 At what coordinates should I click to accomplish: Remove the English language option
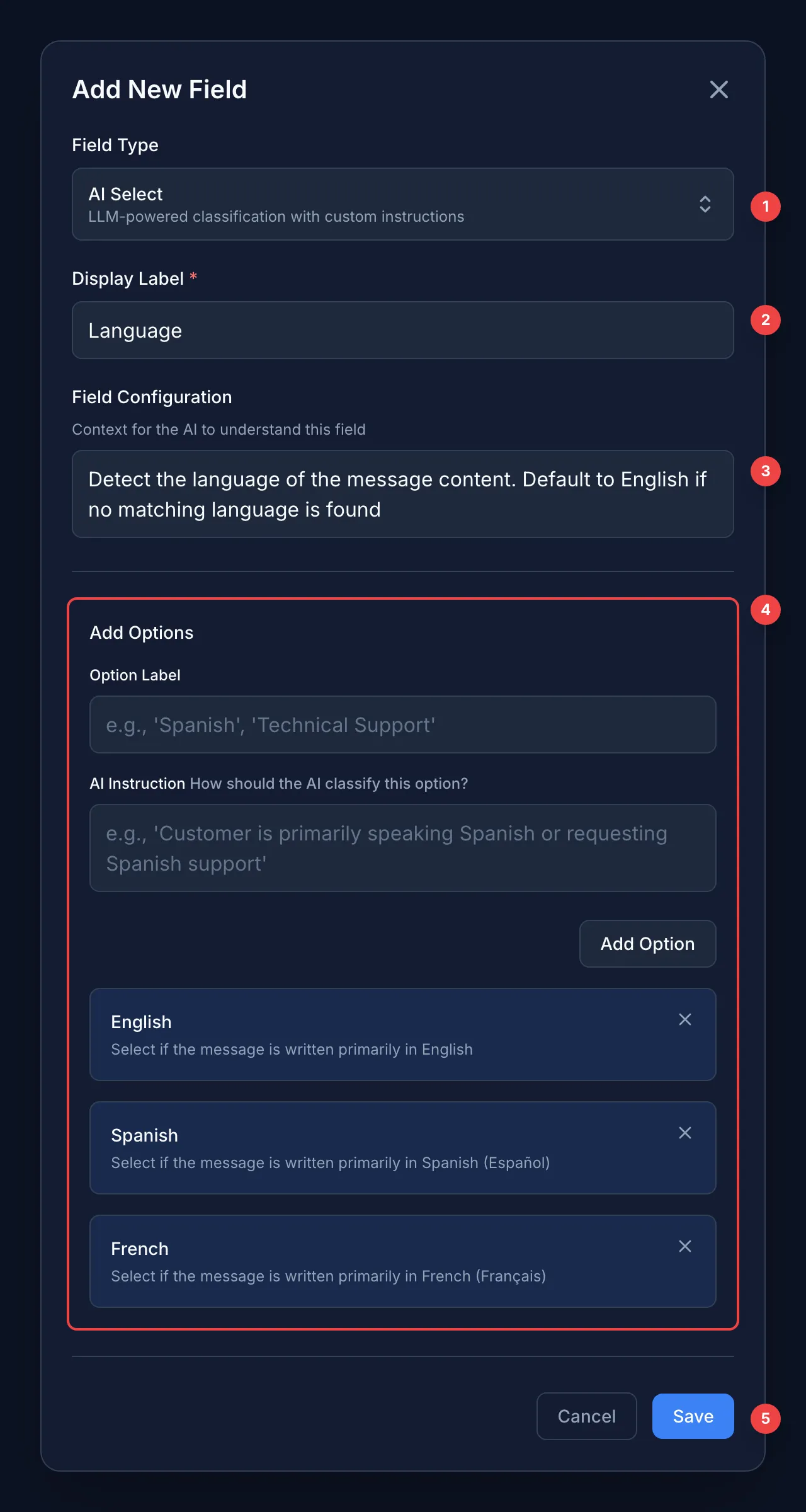(685, 1019)
